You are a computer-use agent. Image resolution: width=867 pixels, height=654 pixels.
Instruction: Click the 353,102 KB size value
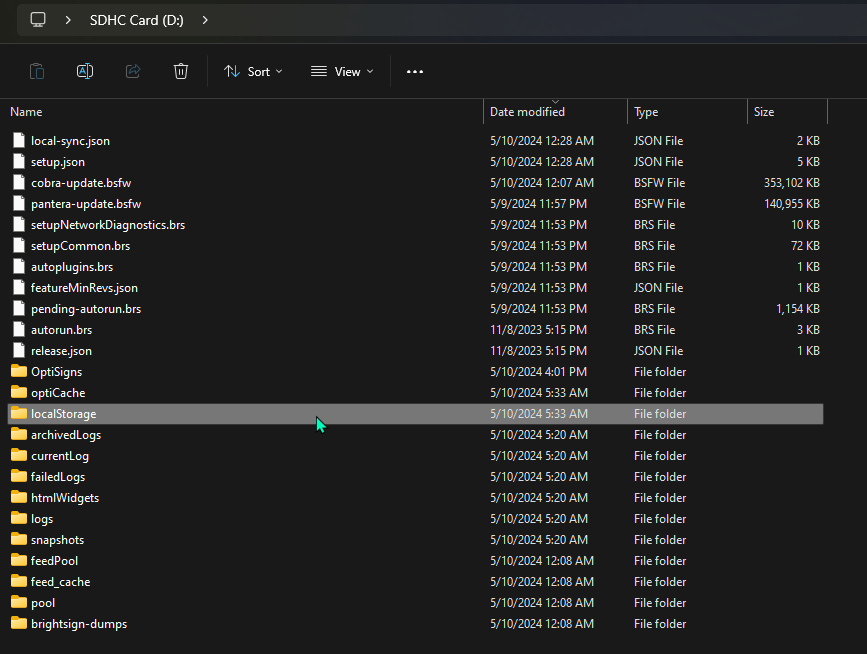coord(792,183)
